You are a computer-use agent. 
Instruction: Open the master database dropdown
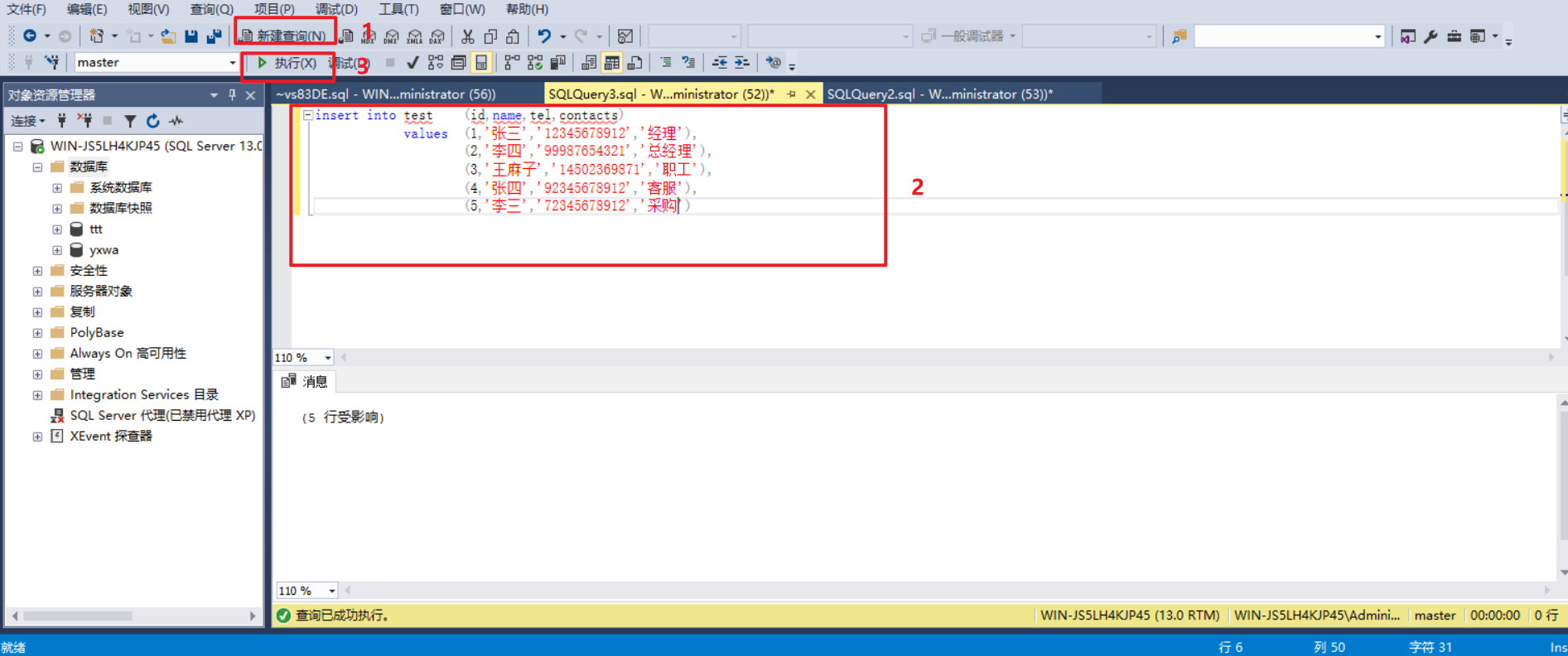point(232,63)
